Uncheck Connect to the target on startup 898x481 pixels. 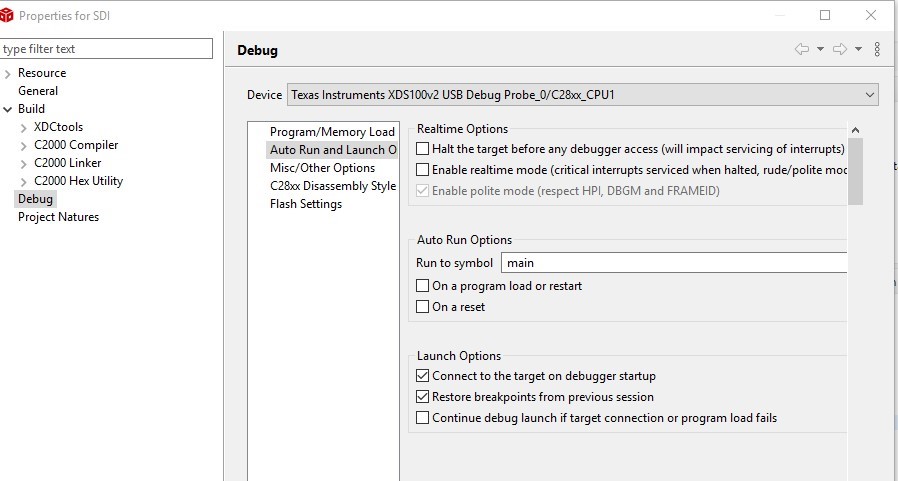(x=422, y=376)
